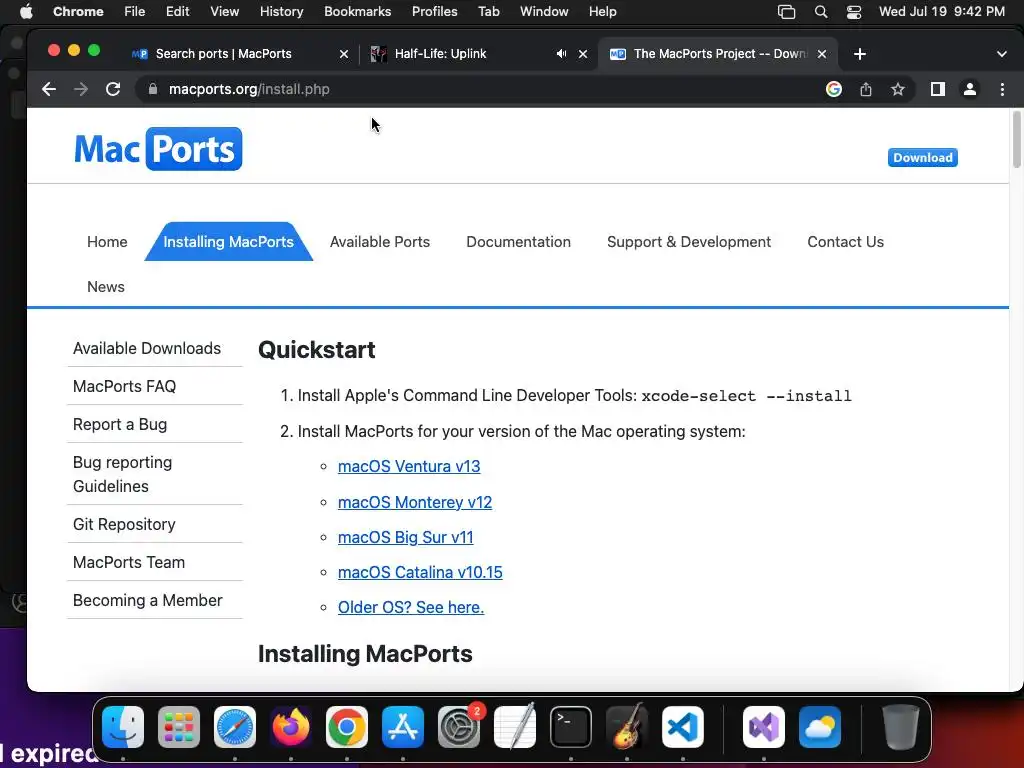Expand tab search chevron in Chrome
The image size is (1024, 768).
[x=1002, y=54]
